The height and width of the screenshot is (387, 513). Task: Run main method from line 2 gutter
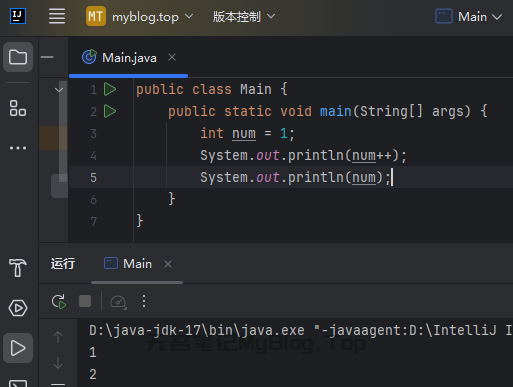pos(110,111)
